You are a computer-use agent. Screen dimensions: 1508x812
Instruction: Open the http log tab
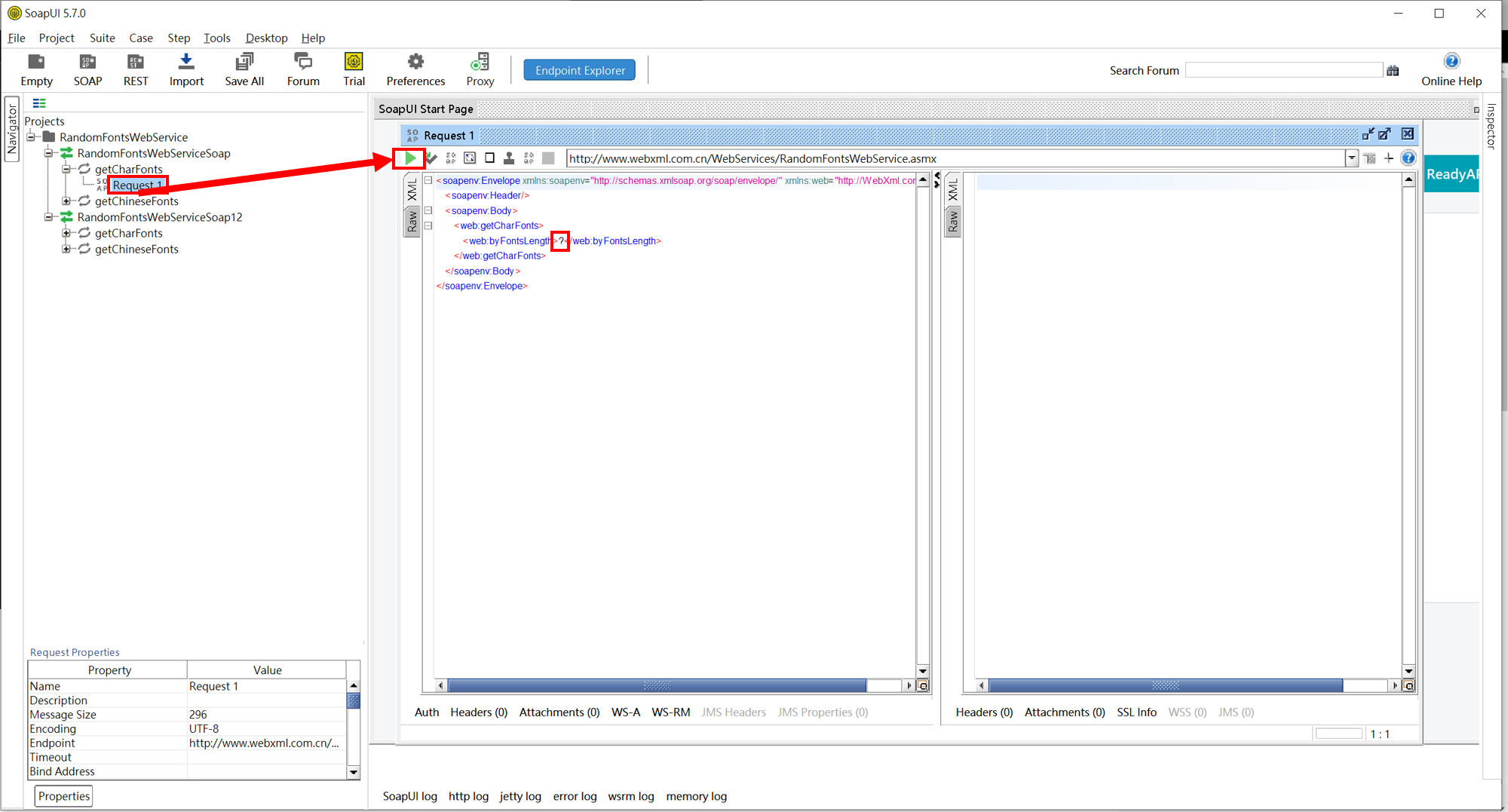click(468, 796)
